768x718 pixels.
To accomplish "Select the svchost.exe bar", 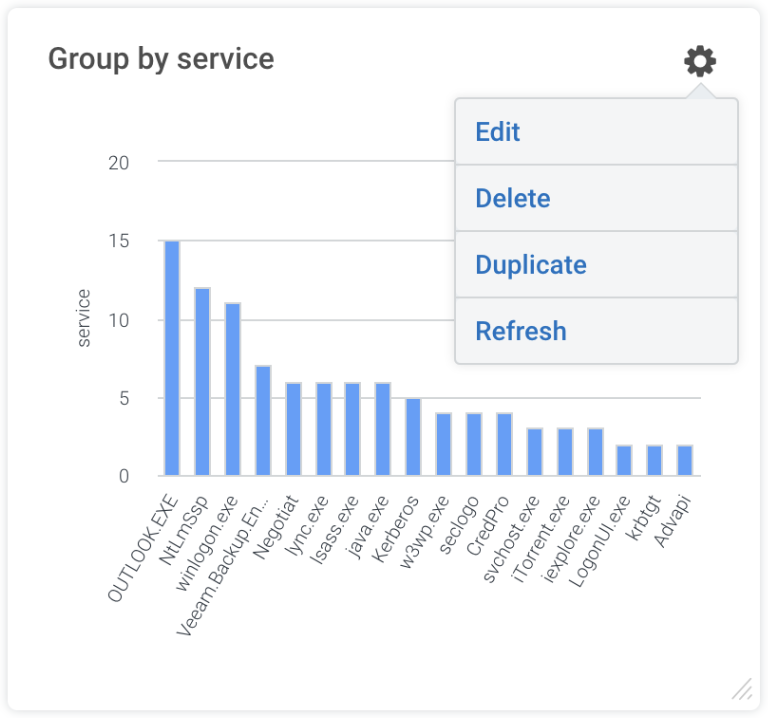I will (x=534, y=452).
